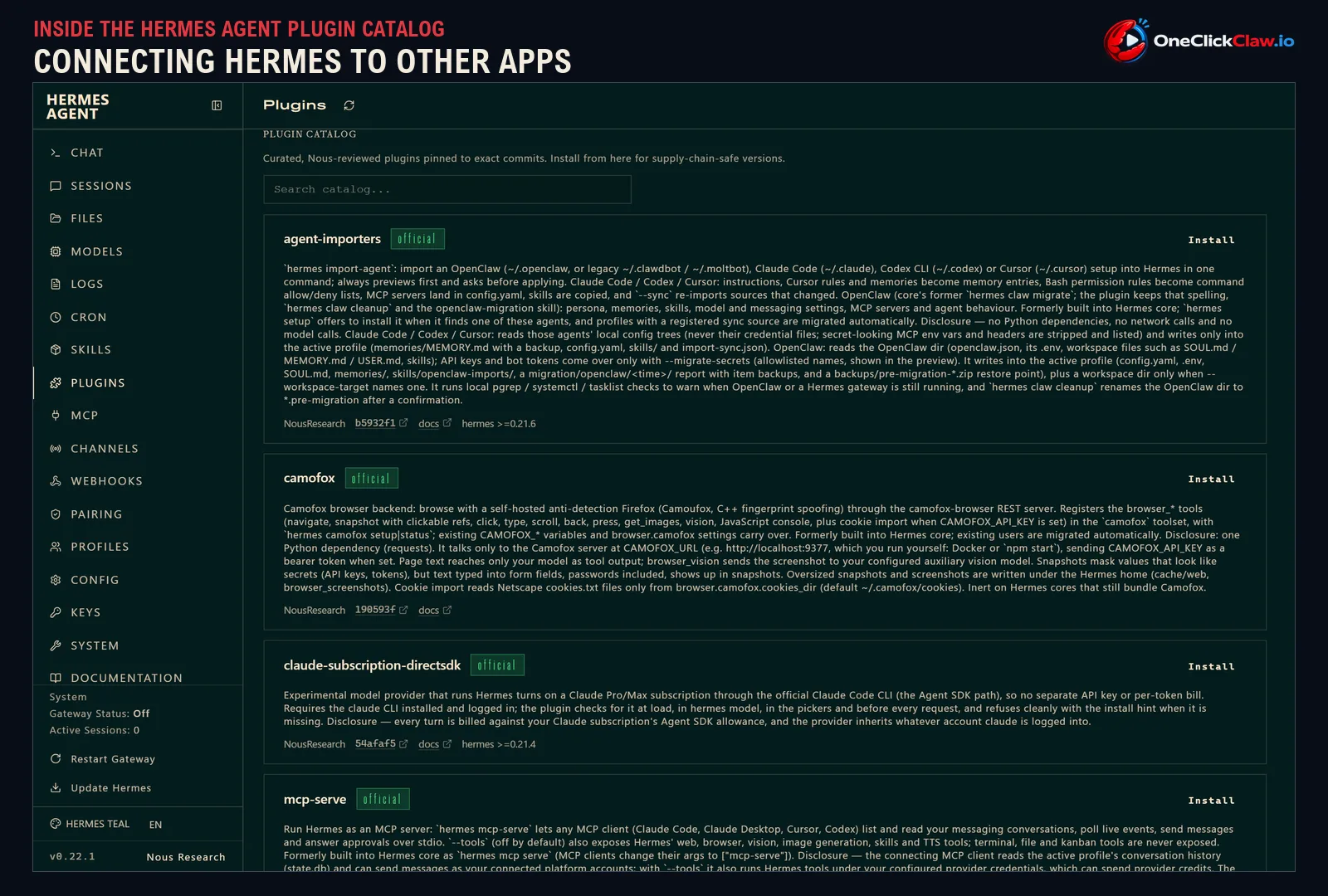Collapse sidebar using the panel toggle icon
Viewport: 1328px width, 896px height.
[x=217, y=105]
